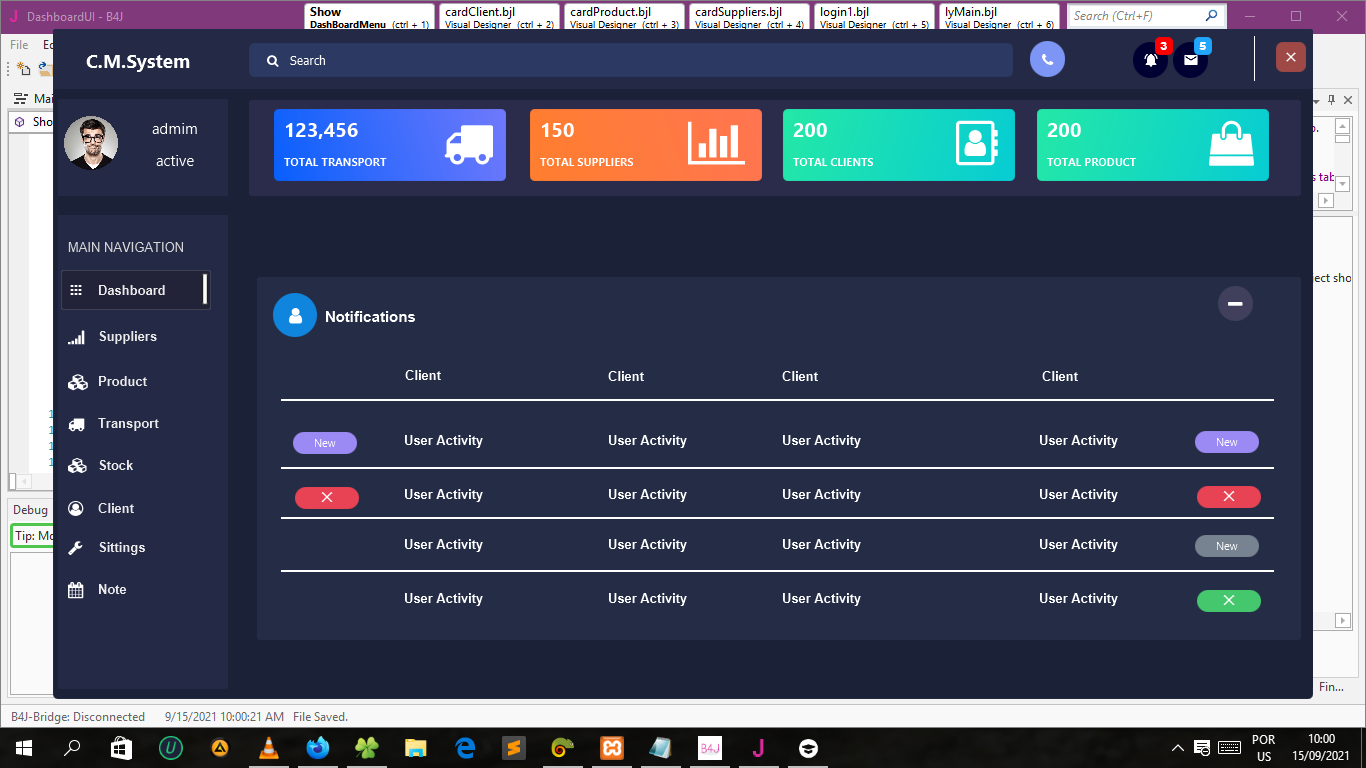Open Windows taskbar search
This screenshot has height=768, width=1366.
[72, 748]
